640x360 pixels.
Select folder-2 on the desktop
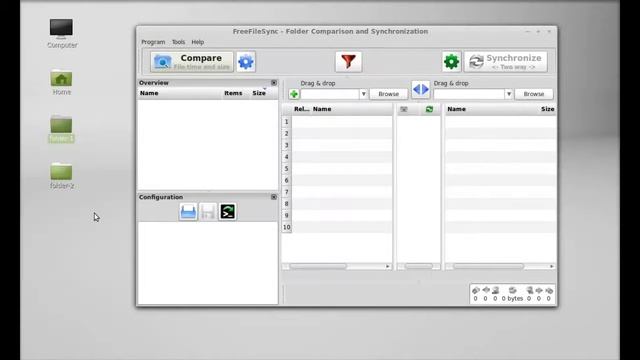point(62,176)
